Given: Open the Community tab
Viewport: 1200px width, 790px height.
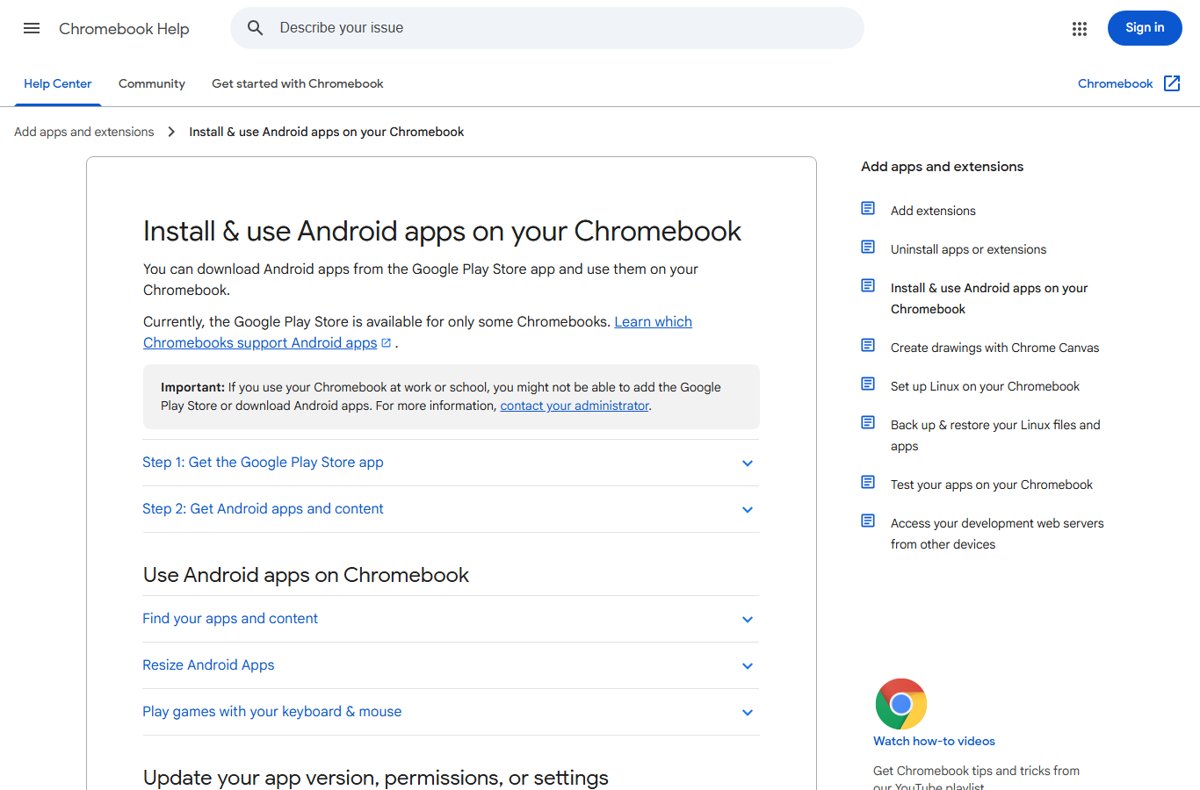Looking at the screenshot, I should tap(152, 84).
